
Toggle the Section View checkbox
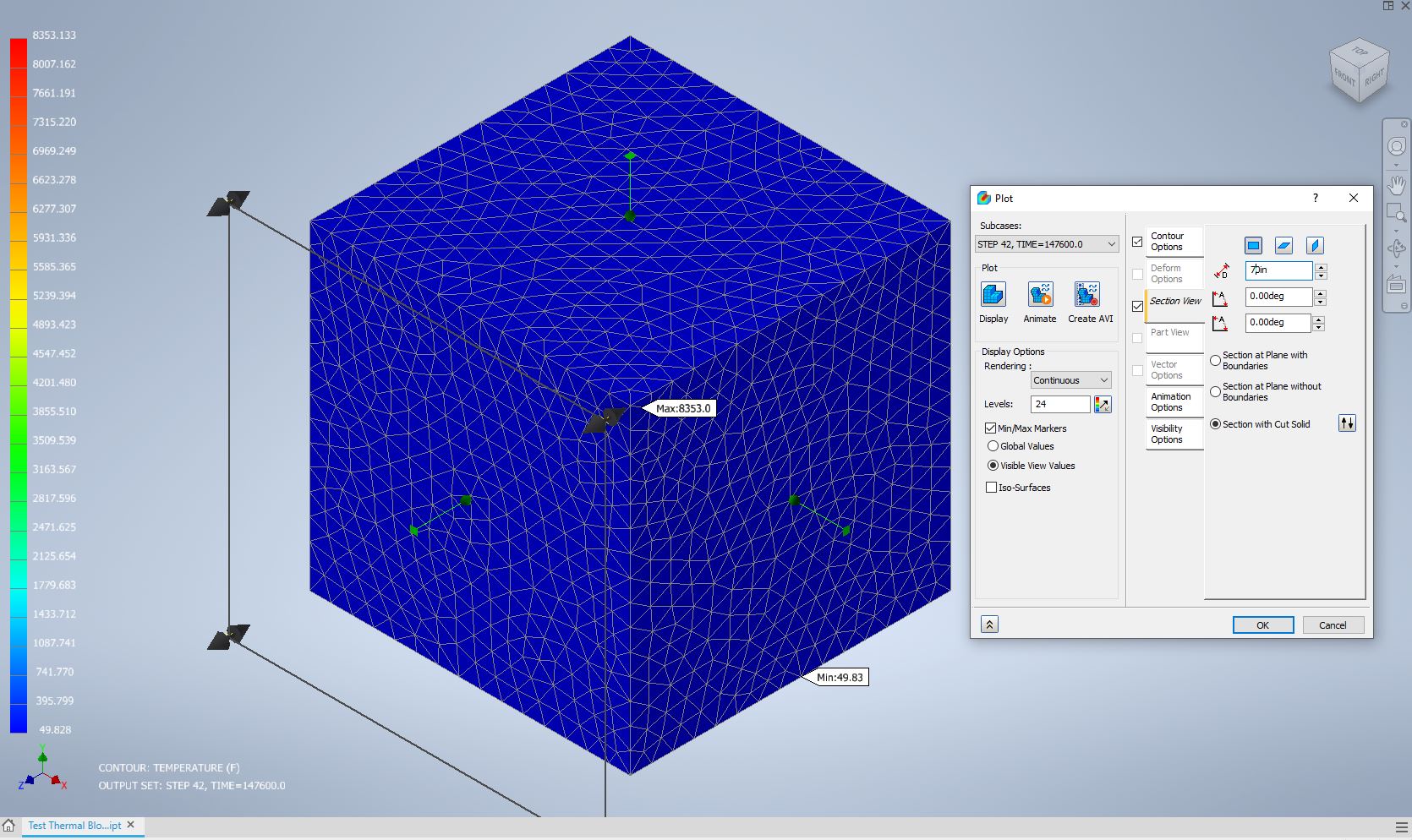click(1137, 306)
